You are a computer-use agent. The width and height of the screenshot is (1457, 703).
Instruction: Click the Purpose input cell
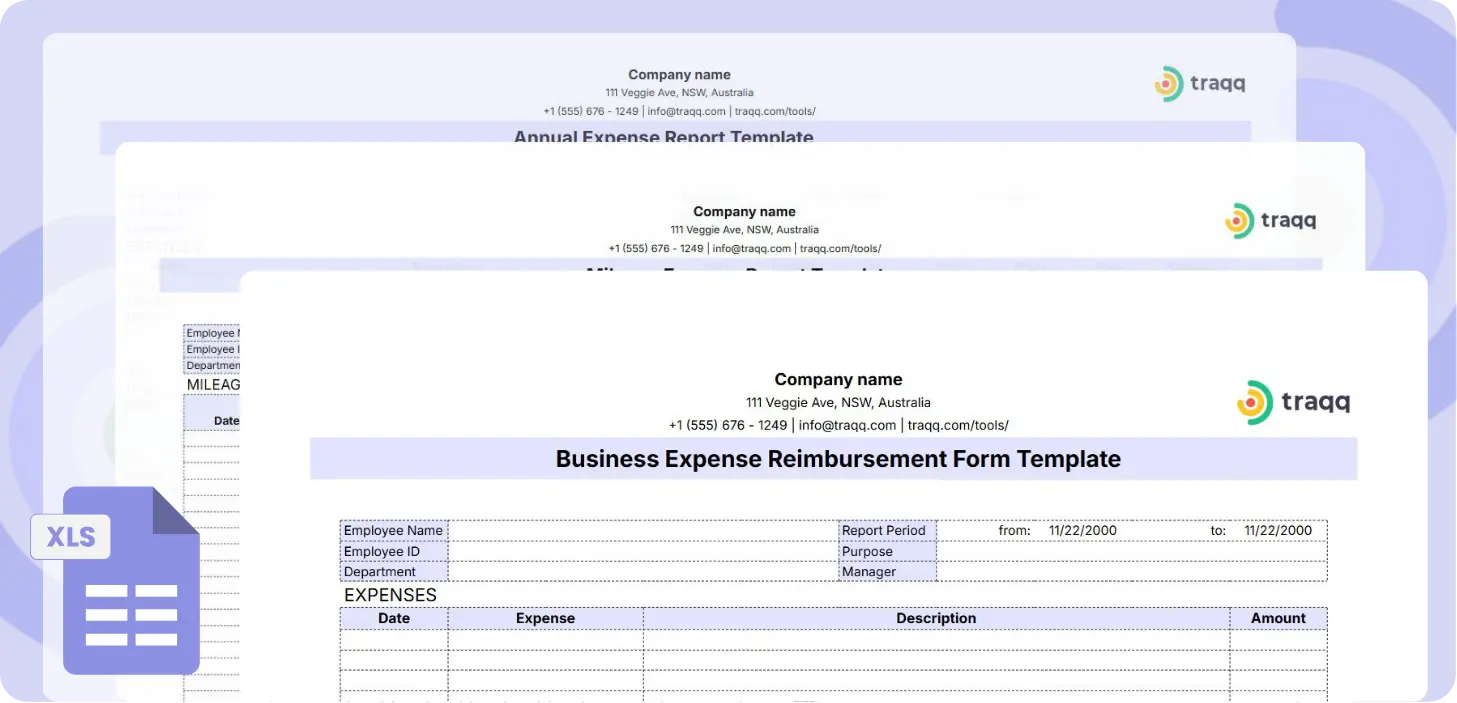(x=1132, y=551)
